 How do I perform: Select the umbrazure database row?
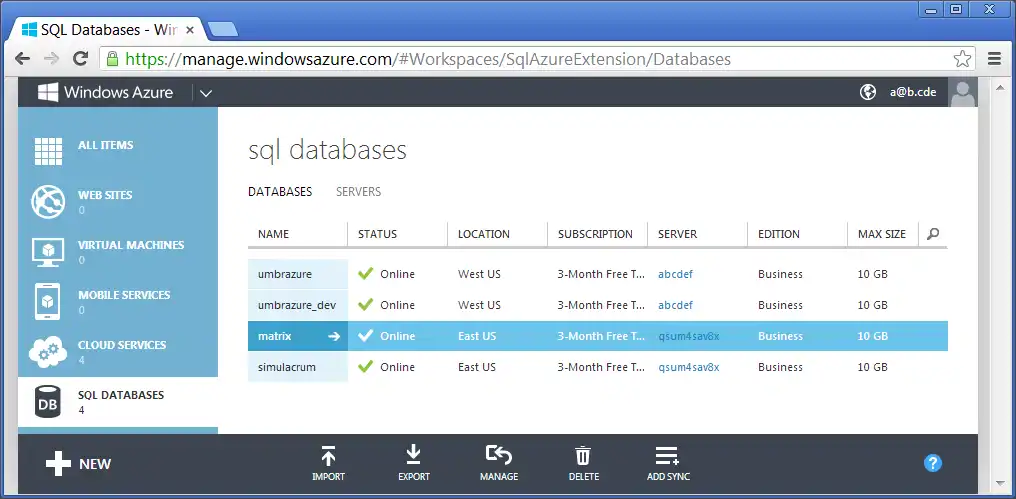coord(597,274)
